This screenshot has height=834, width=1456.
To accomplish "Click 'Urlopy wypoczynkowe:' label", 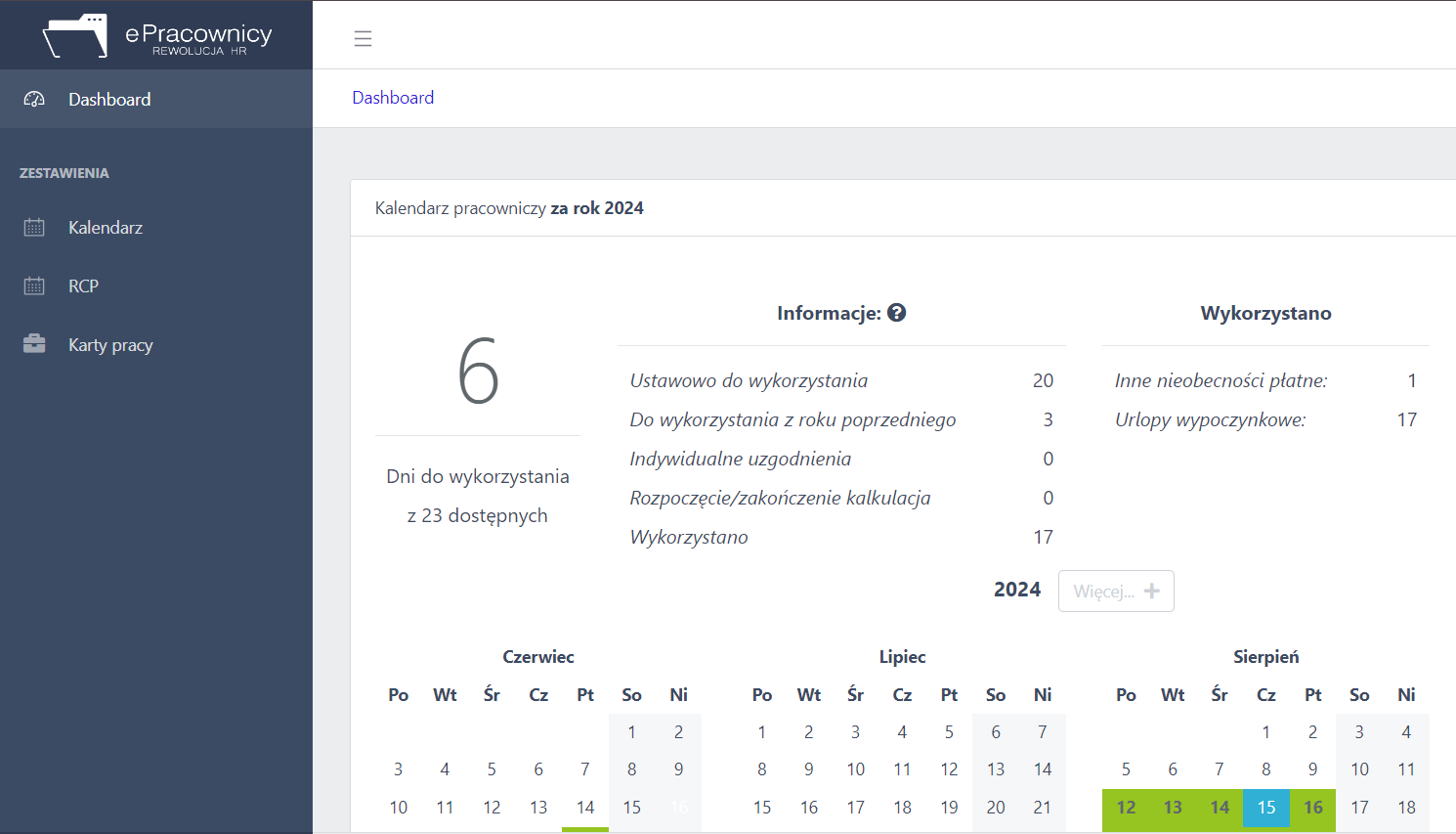I will (1210, 419).
